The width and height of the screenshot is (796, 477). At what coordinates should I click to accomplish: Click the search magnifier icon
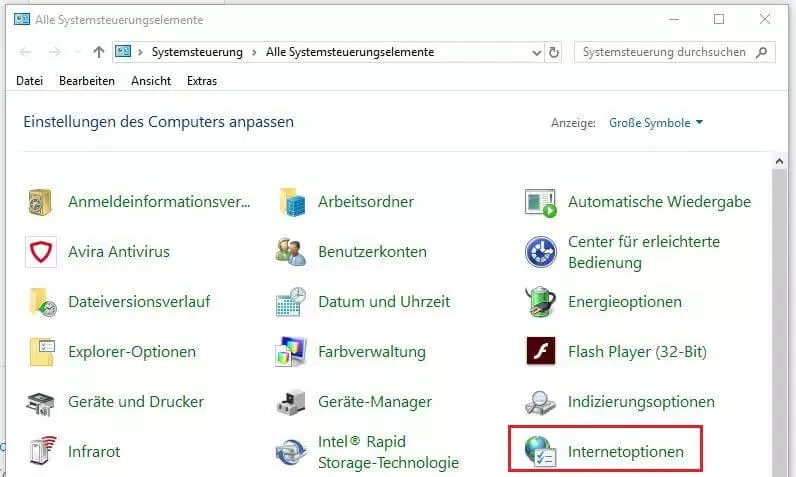click(x=761, y=52)
